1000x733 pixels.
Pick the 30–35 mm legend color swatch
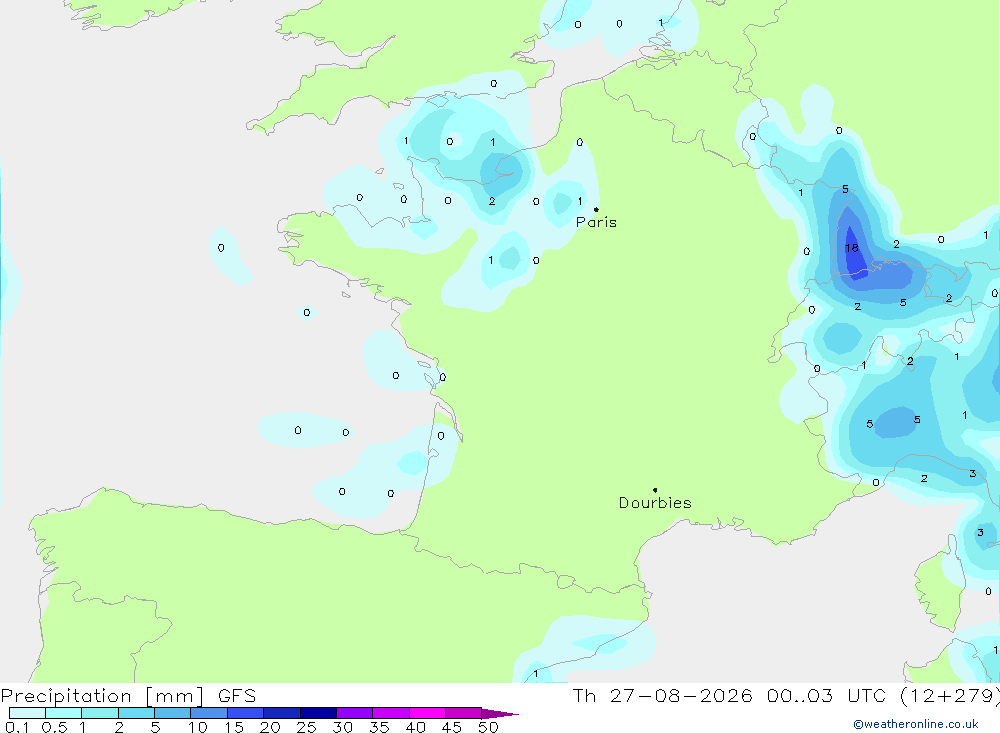tap(354, 713)
